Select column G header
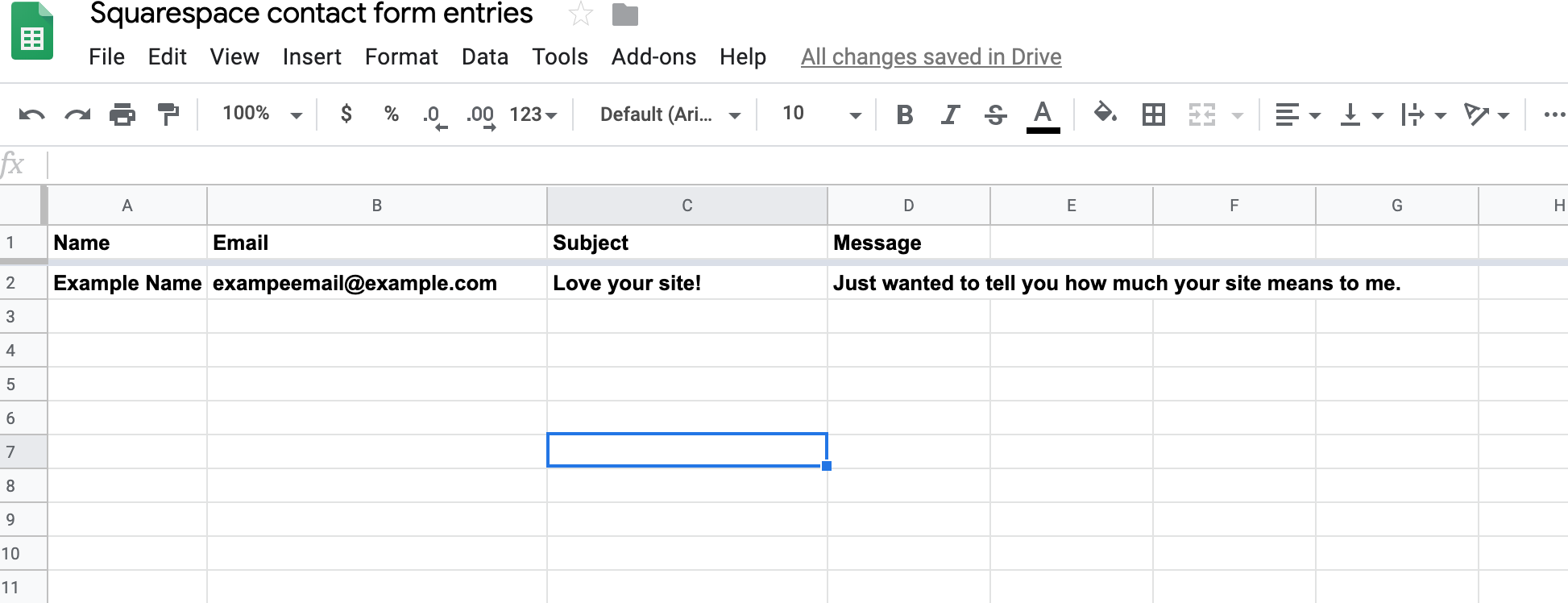This screenshot has height=603, width=1568. coord(1397,206)
